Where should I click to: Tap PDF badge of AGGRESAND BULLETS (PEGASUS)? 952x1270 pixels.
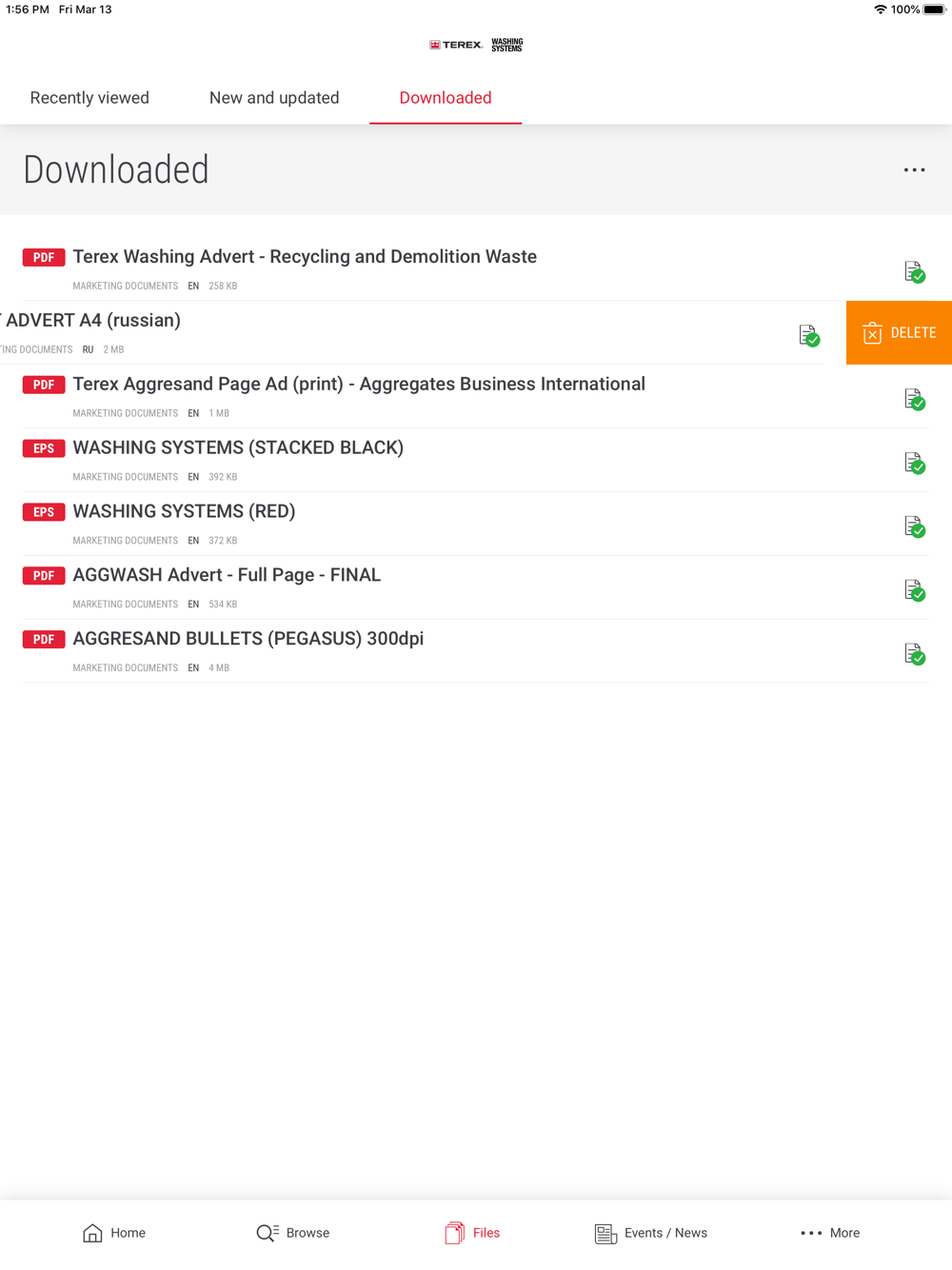point(44,640)
